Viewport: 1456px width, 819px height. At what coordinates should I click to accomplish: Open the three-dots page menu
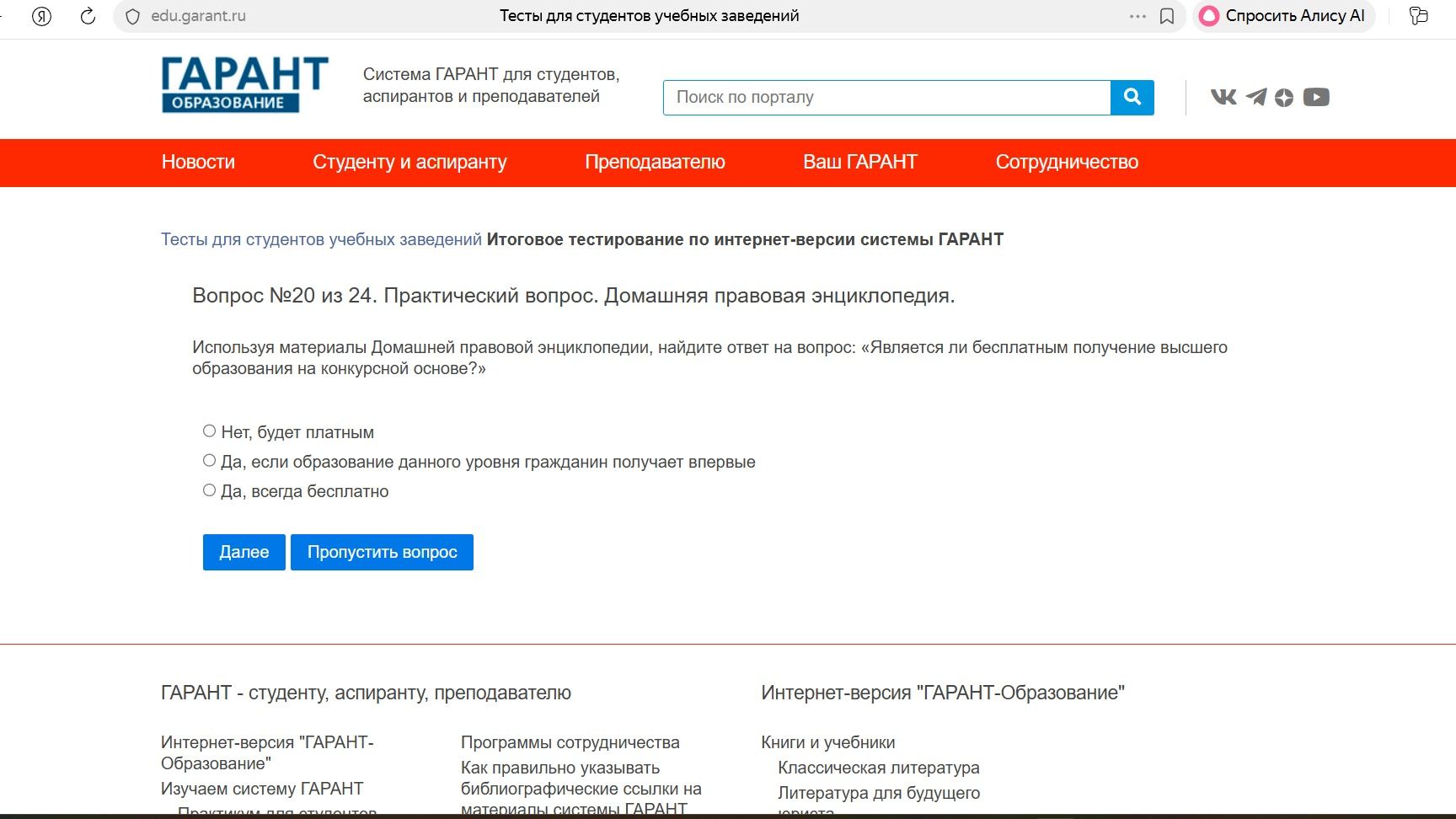(x=1137, y=16)
